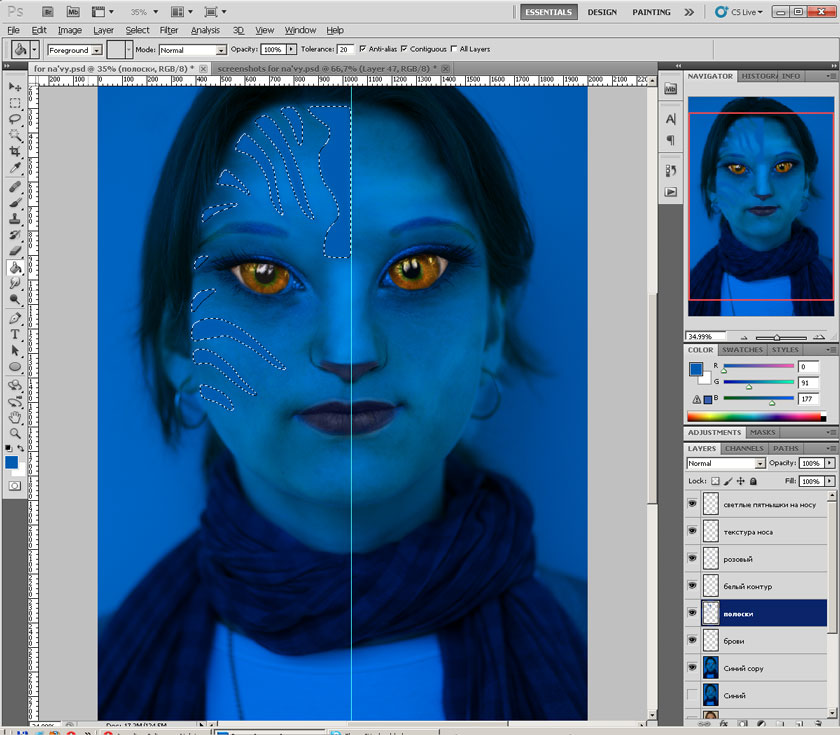Image resolution: width=840 pixels, height=735 pixels.
Task: Open the layer blend mode dropdown
Action: click(726, 464)
